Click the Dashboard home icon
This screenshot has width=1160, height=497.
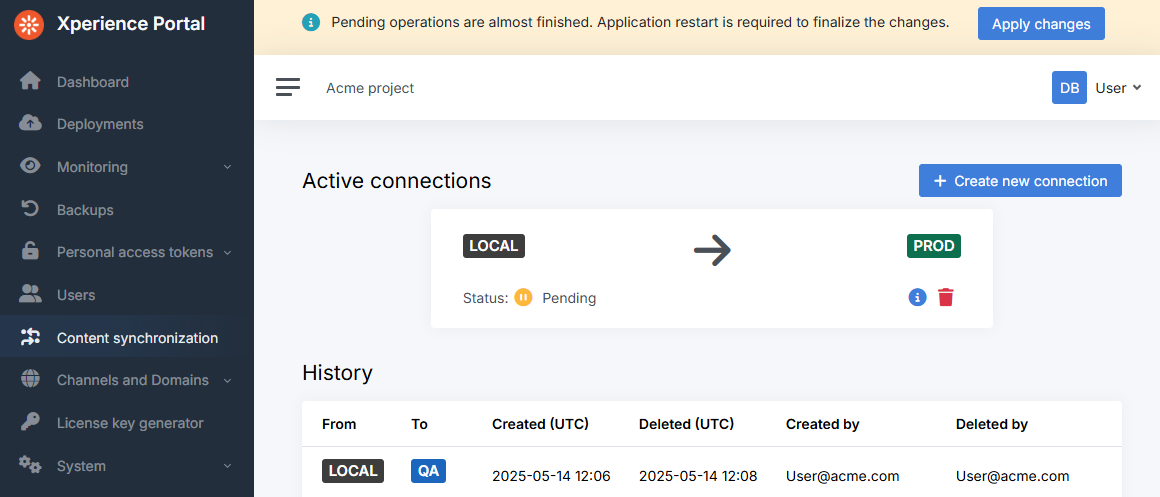pyautogui.click(x=31, y=81)
